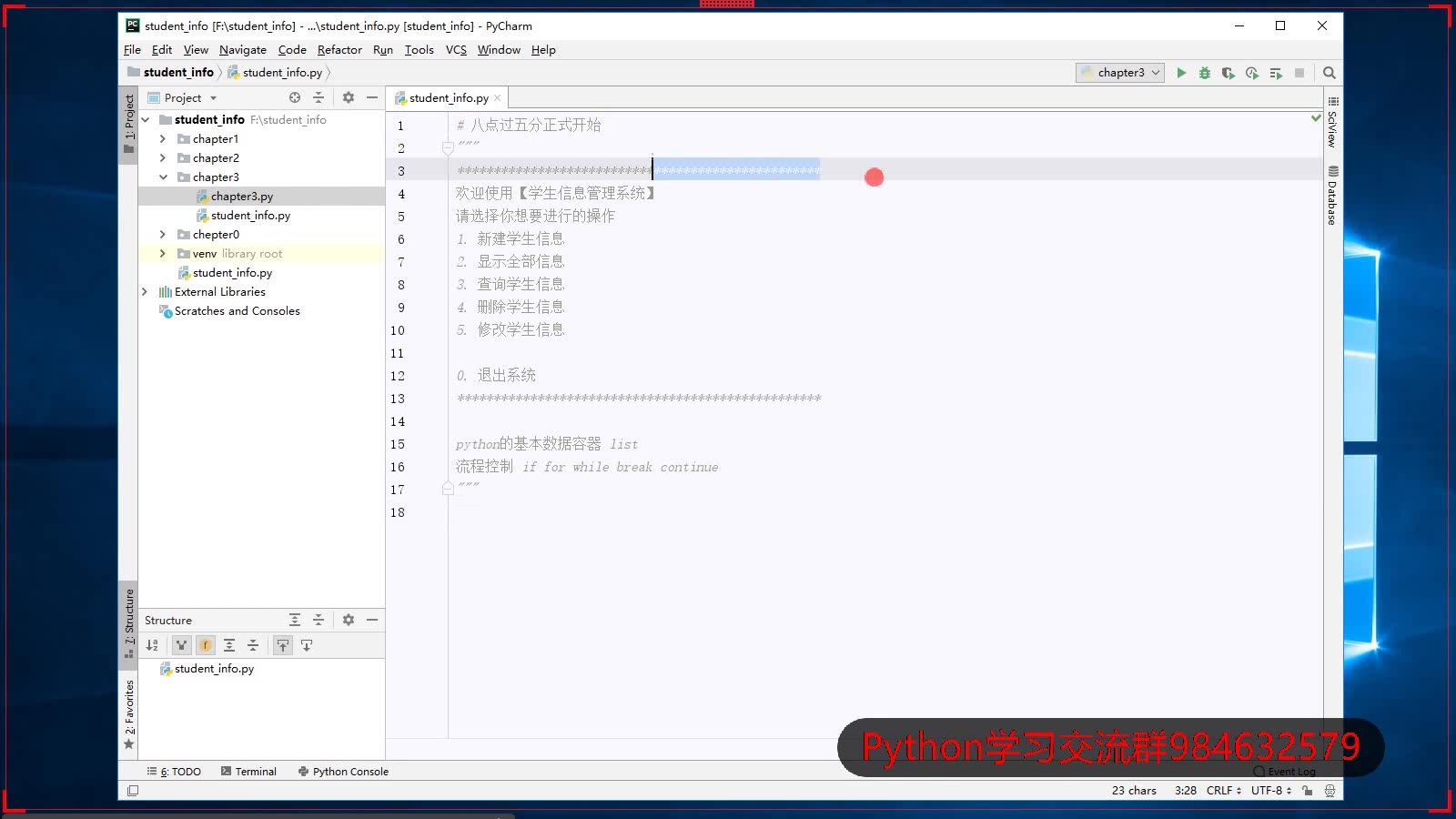Click cursor position 3:28 in status bar

coord(1185,791)
